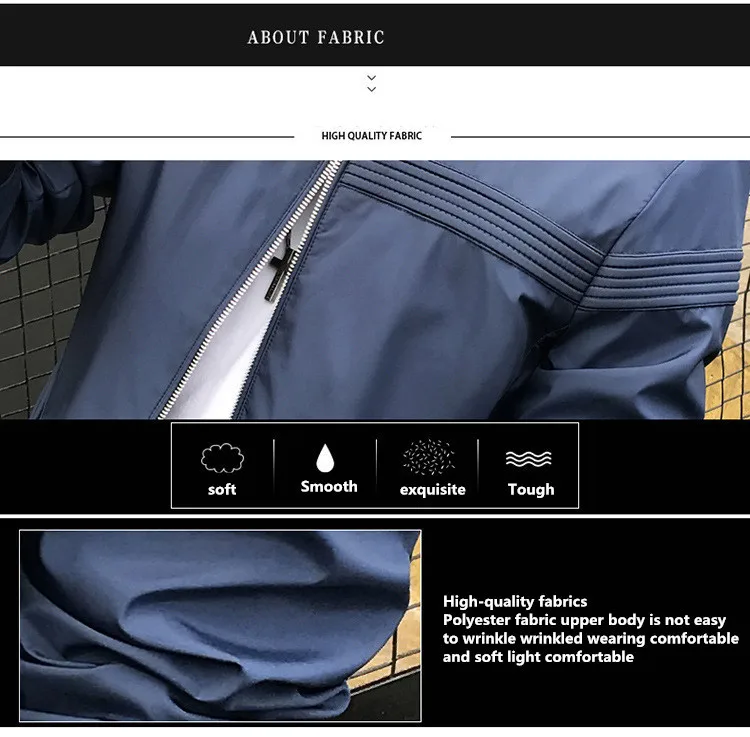Click the Polyester fabric upper body line
This screenshot has height=737, width=750.
[585, 620]
